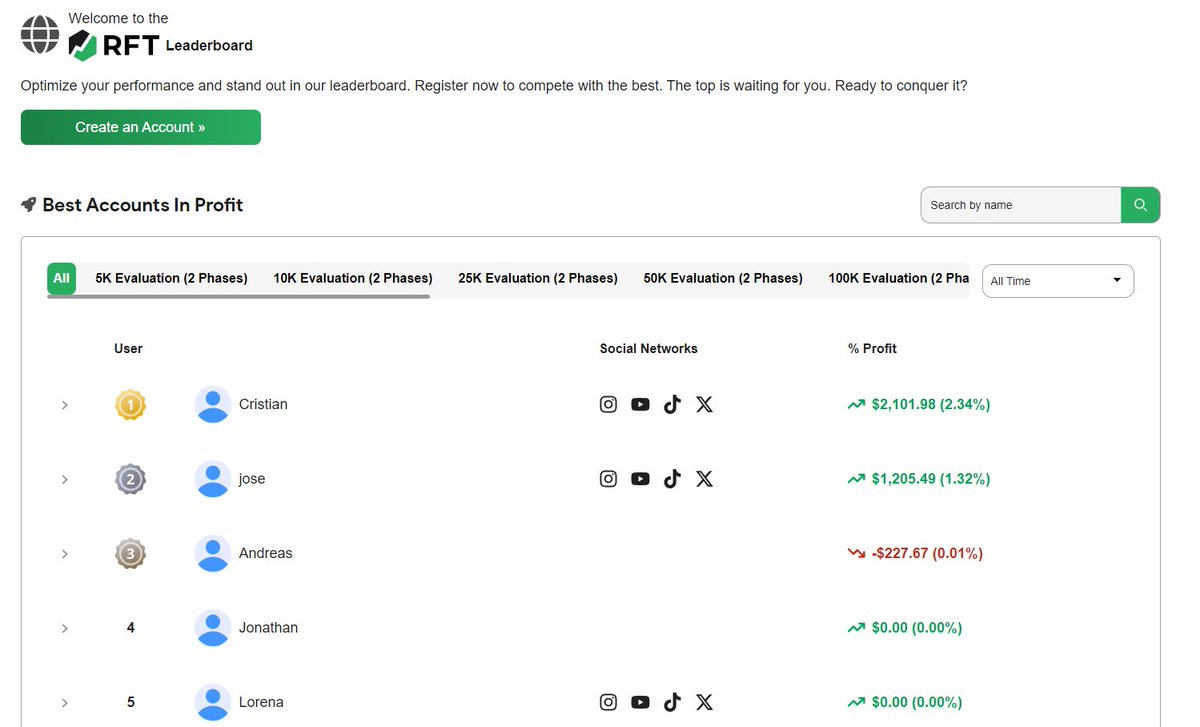Click the name Cristian
This screenshot has height=727, width=1200.
coord(263,404)
